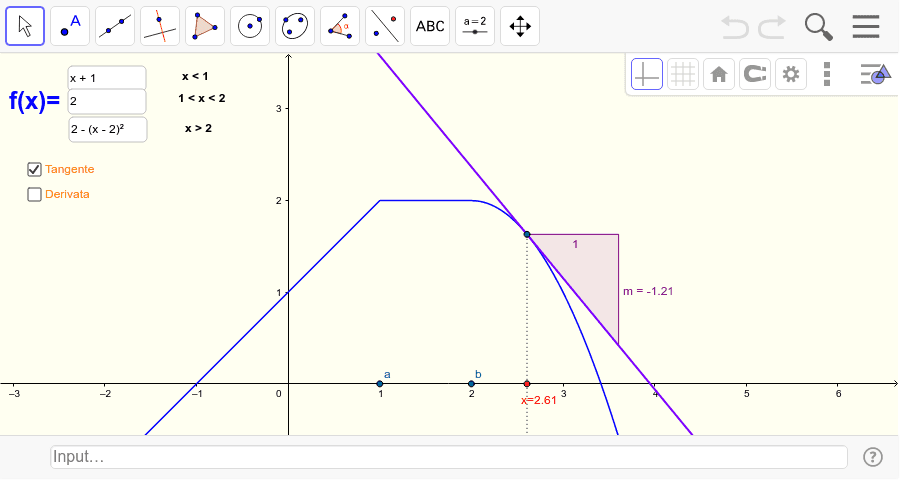The image size is (900, 480).
Task: Click the 'x=2.61' red label
Action: pyautogui.click(x=539, y=401)
